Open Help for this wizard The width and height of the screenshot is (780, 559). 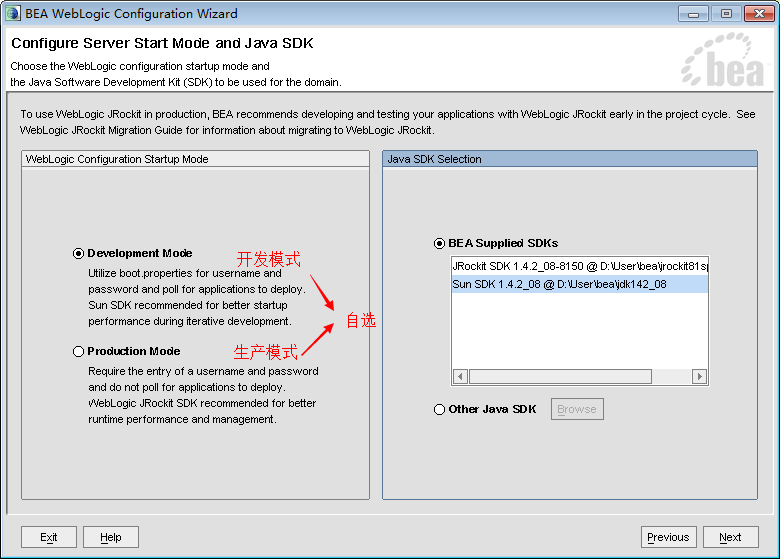point(111,537)
